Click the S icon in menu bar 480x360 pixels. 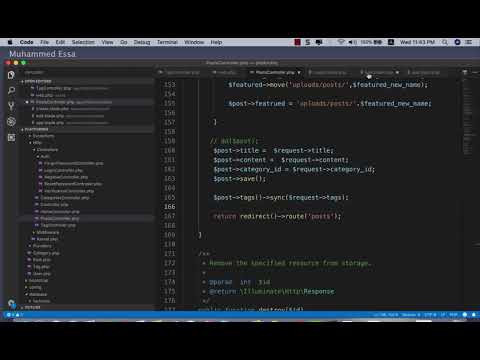(x=308, y=42)
